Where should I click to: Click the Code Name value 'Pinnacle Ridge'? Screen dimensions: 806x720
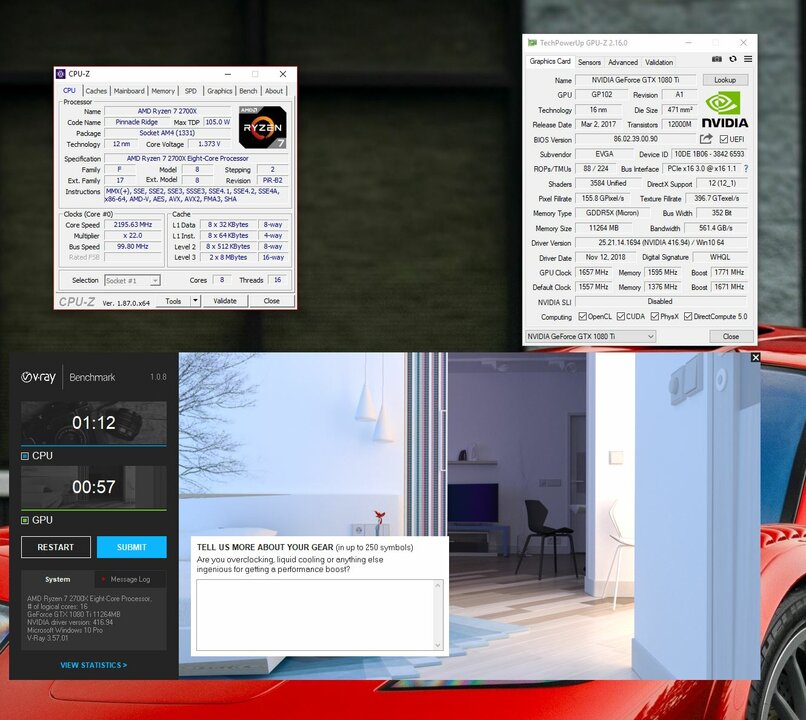click(x=137, y=122)
